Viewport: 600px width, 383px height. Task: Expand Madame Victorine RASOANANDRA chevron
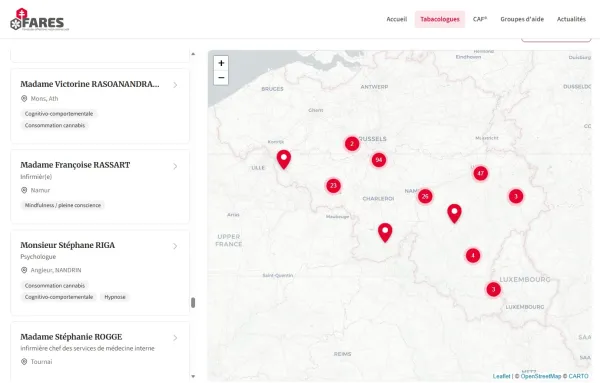(x=175, y=85)
